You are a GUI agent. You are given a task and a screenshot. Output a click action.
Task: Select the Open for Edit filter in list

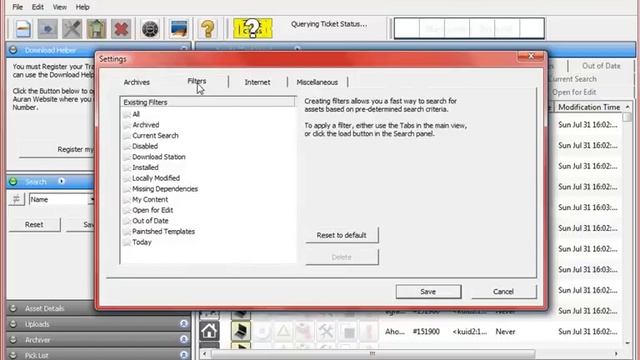click(153, 210)
